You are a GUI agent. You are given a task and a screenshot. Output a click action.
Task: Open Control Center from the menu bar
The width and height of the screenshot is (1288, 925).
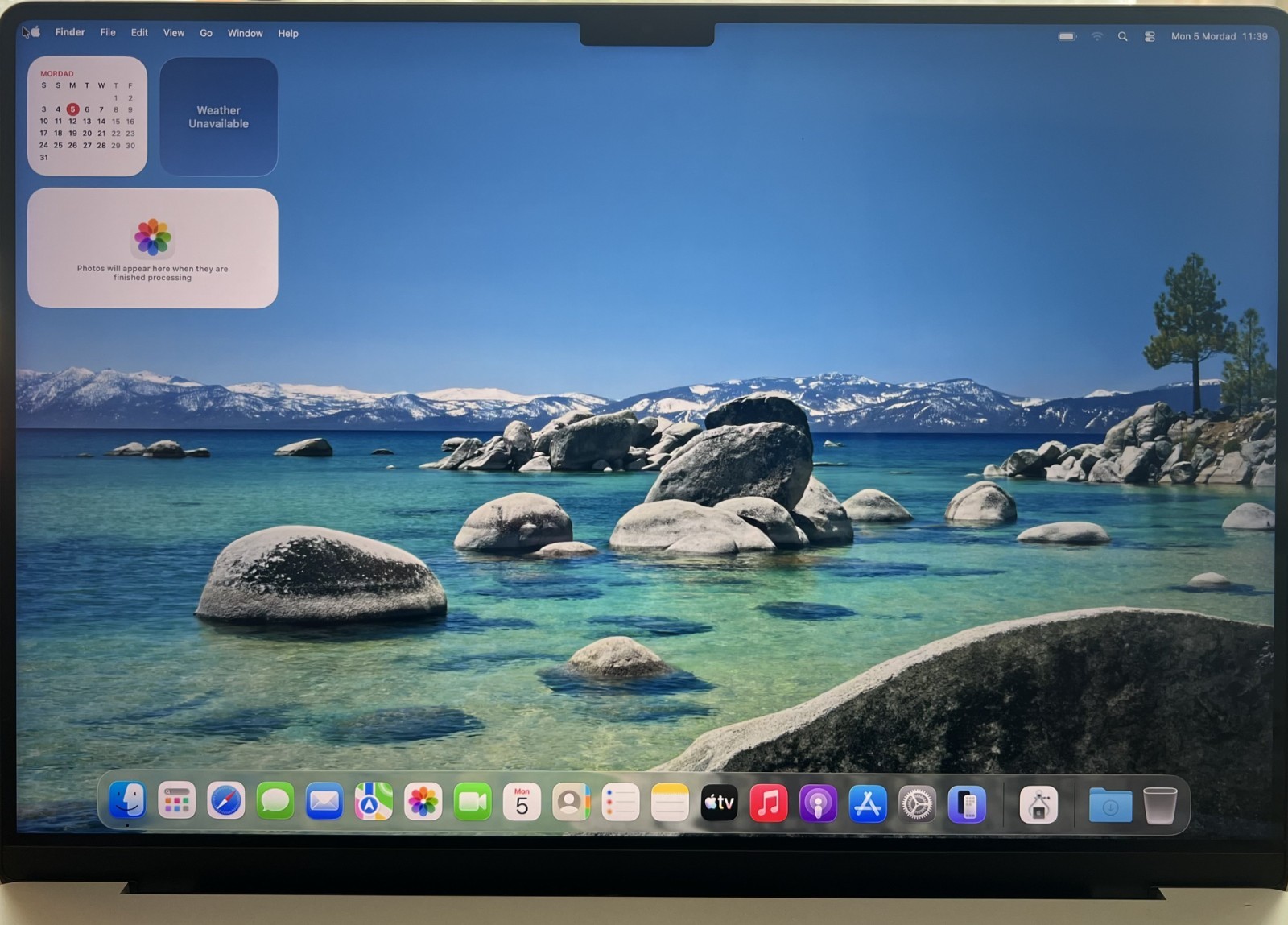tap(1150, 36)
